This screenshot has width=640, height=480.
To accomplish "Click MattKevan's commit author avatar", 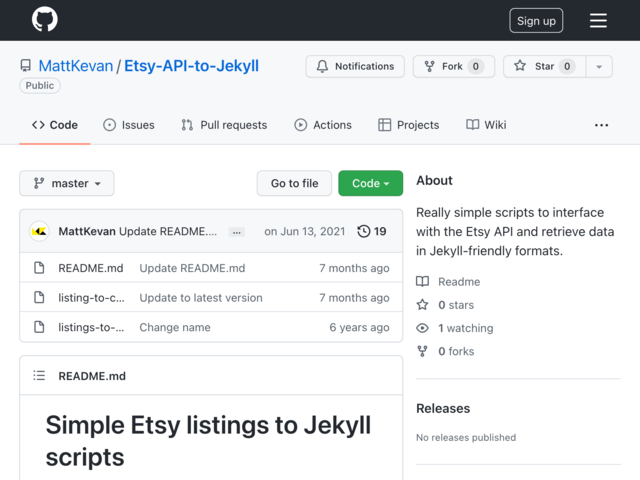I will (x=40, y=231).
